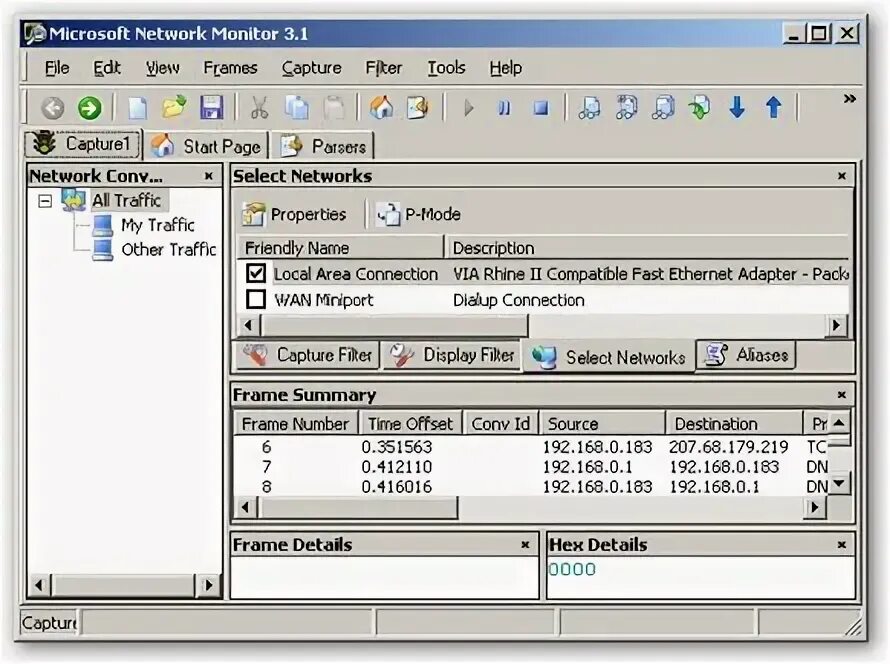Screen dimensions: 890x664
Task: Close the Network Conversations panel
Action: (208, 176)
